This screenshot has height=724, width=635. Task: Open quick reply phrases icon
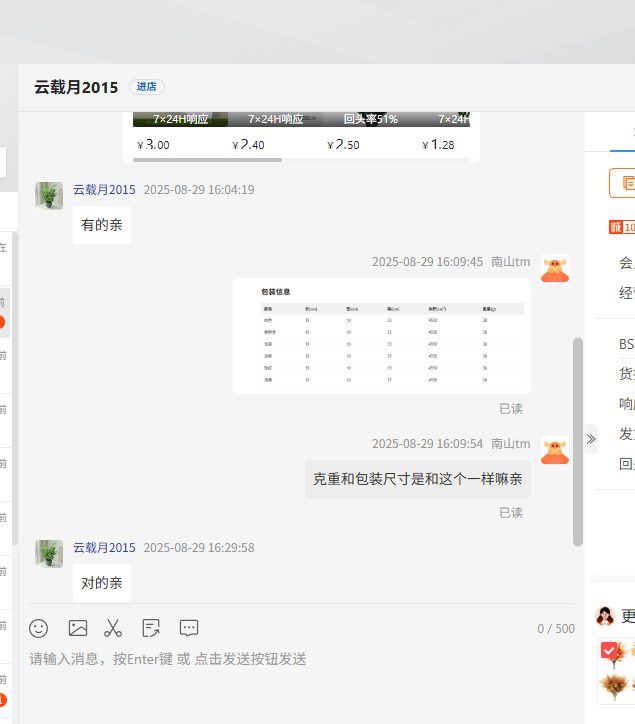click(189, 628)
